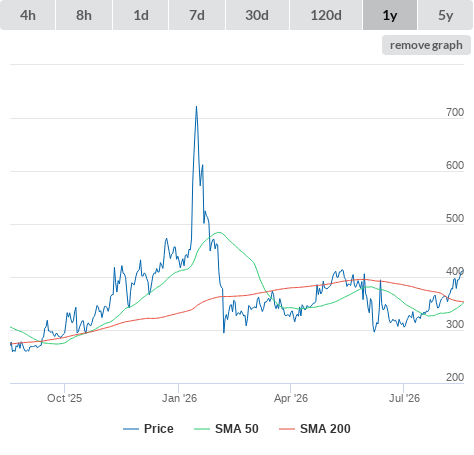Screen dimensions: 474x455
Task: Click the Jan '26 axis tick label
Action: pos(179,398)
